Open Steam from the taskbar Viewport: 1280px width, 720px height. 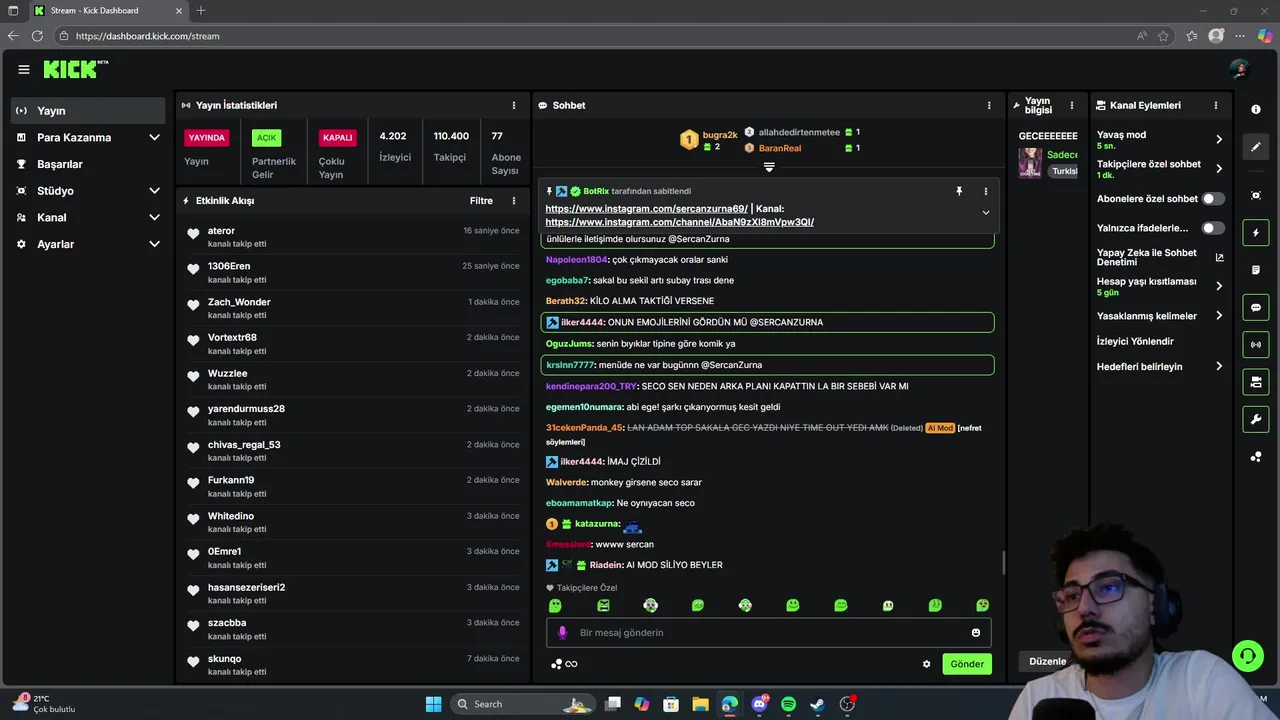(817, 704)
